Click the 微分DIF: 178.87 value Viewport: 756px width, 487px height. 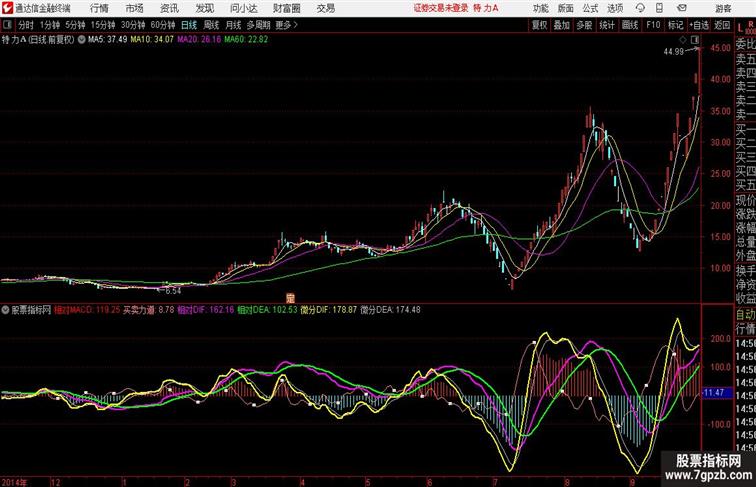pos(329,310)
